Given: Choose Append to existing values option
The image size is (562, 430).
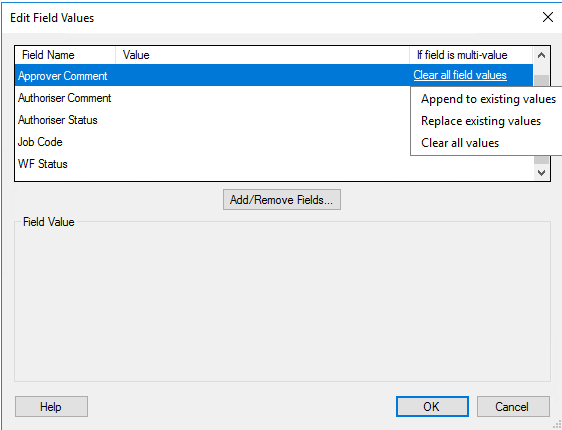Looking at the screenshot, I should (488, 99).
